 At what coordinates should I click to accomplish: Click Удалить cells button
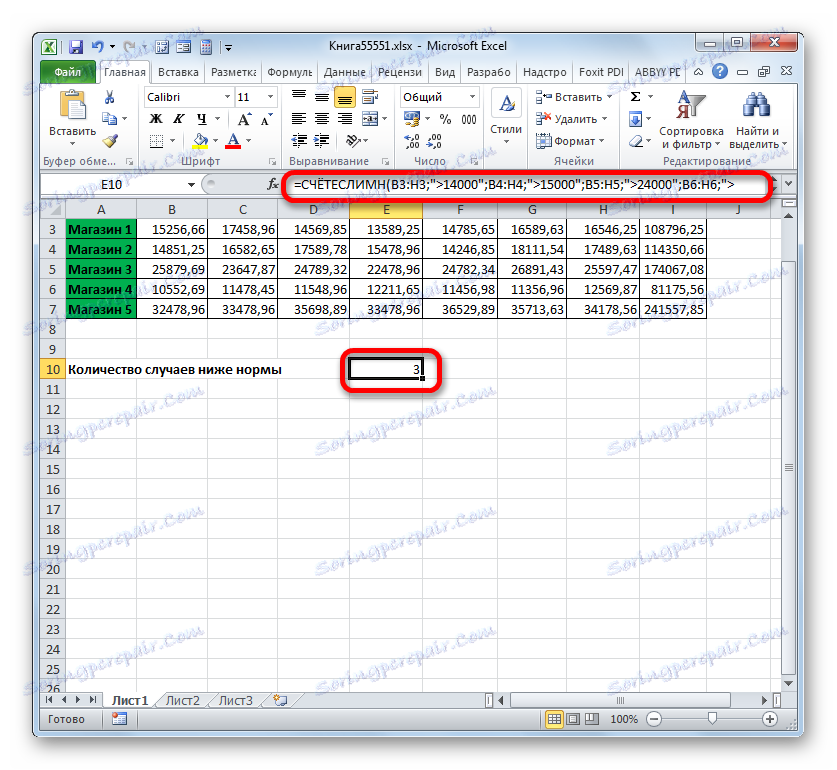point(571,119)
